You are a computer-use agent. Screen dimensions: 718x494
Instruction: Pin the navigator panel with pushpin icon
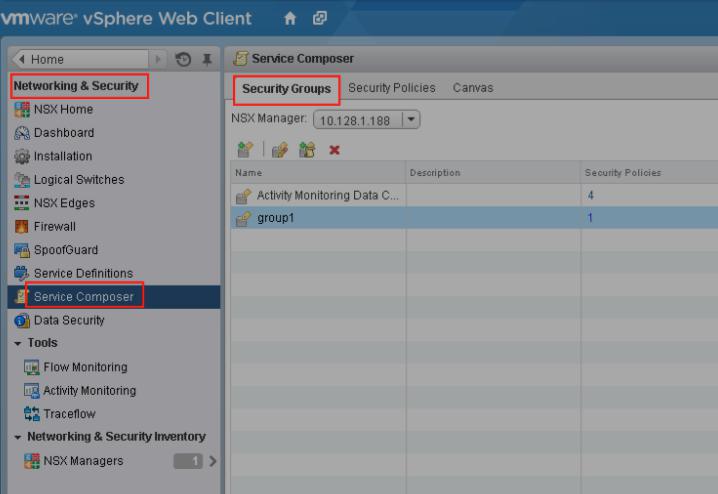pos(207,59)
